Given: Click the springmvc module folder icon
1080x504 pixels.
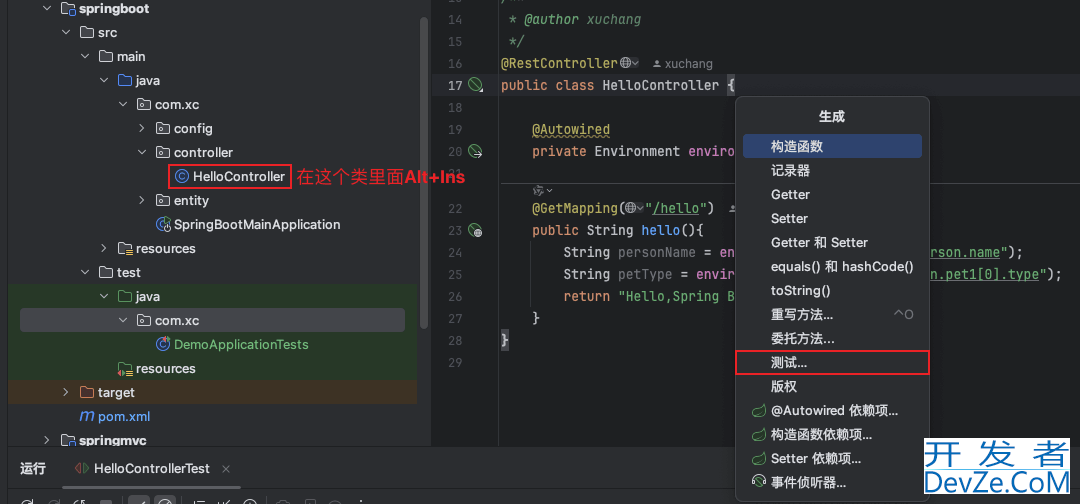Looking at the screenshot, I should 68,440.
